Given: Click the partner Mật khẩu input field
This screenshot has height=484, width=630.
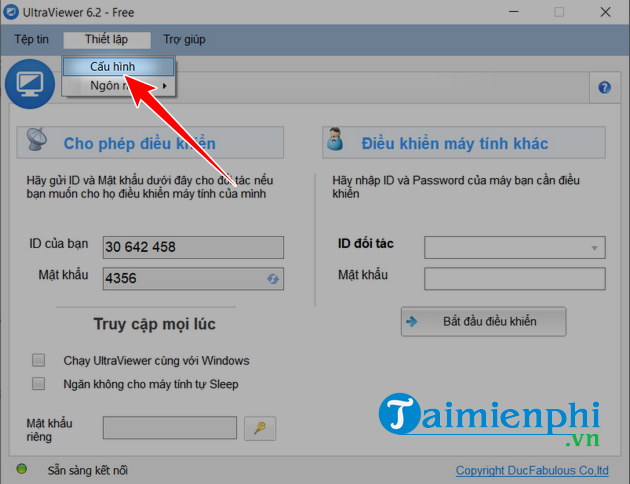Looking at the screenshot, I should 514,277.
